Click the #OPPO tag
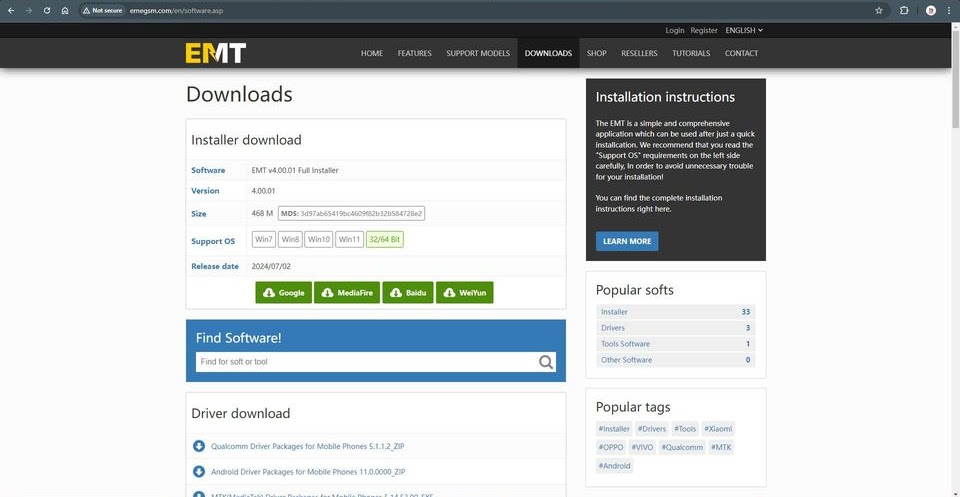Viewport: 960px width, 497px height. [610, 447]
